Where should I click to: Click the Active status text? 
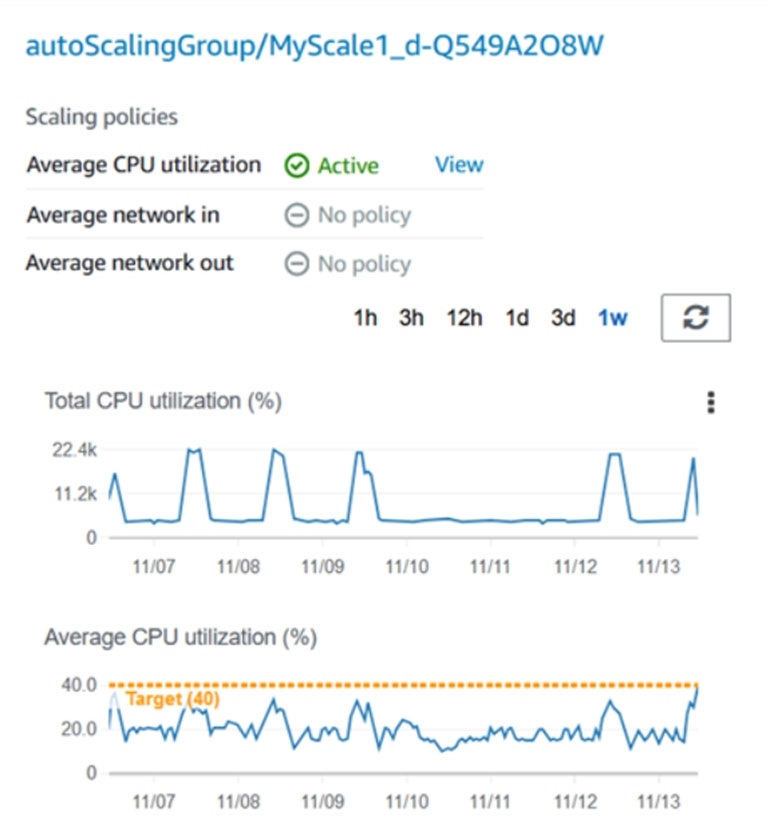point(348,165)
